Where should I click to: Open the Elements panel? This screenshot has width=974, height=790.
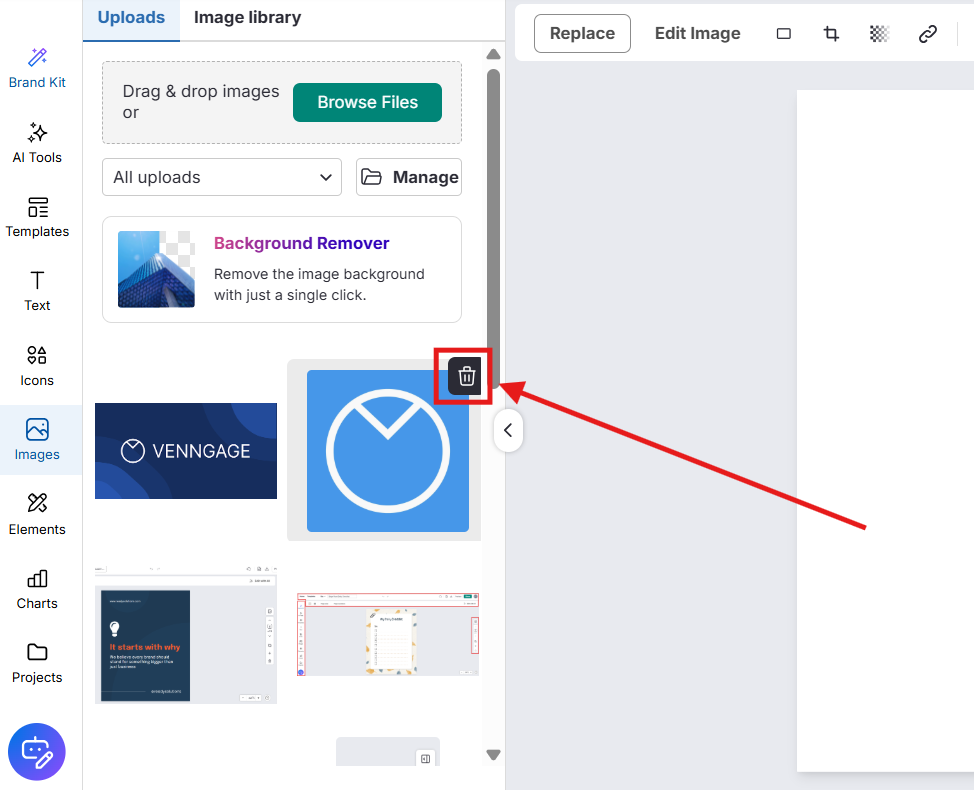pyautogui.click(x=37, y=514)
